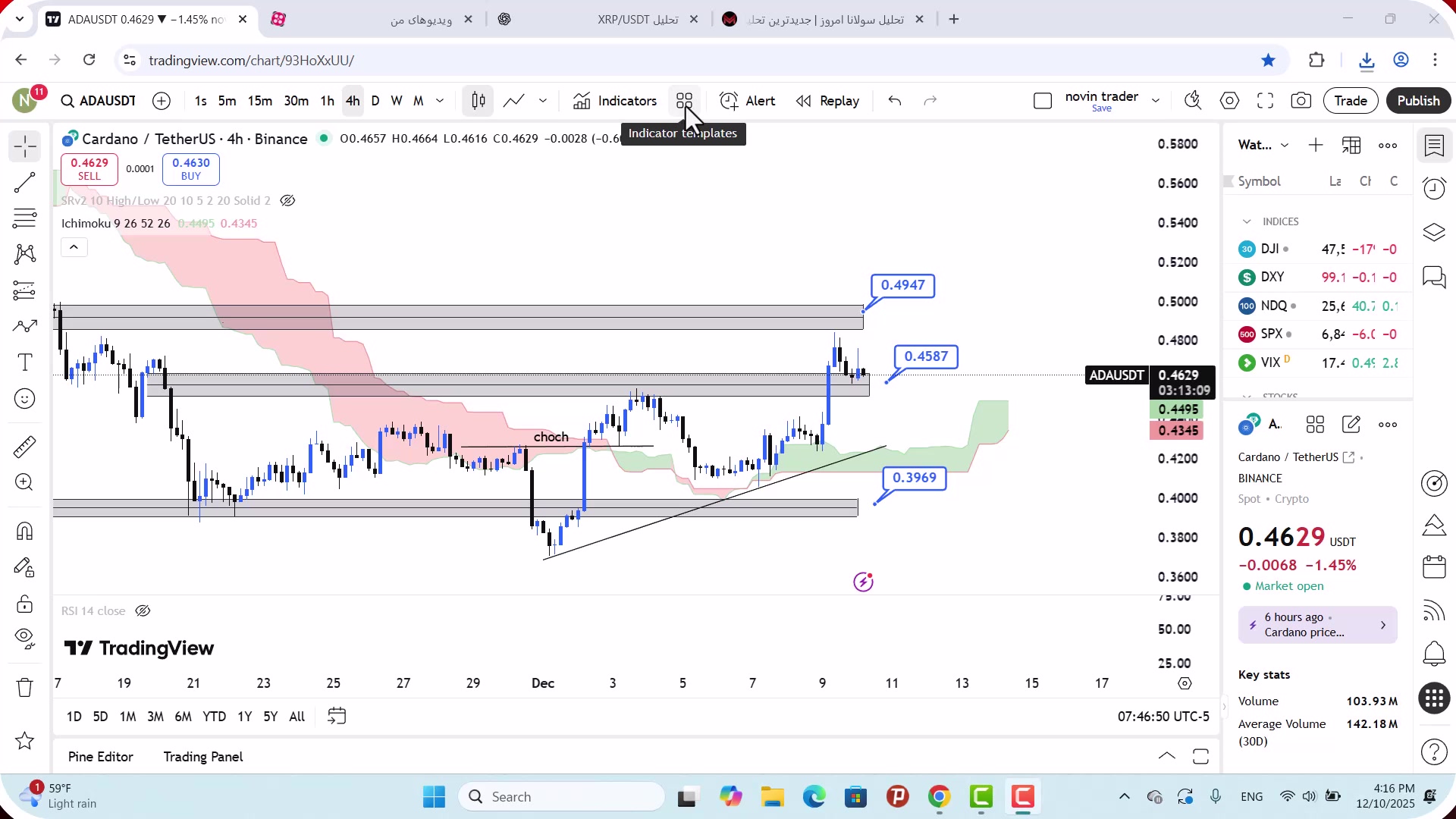Viewport: 1456px width, 819px height.
Task: Expand line chart style dropdown
Action: pos(543,101)
